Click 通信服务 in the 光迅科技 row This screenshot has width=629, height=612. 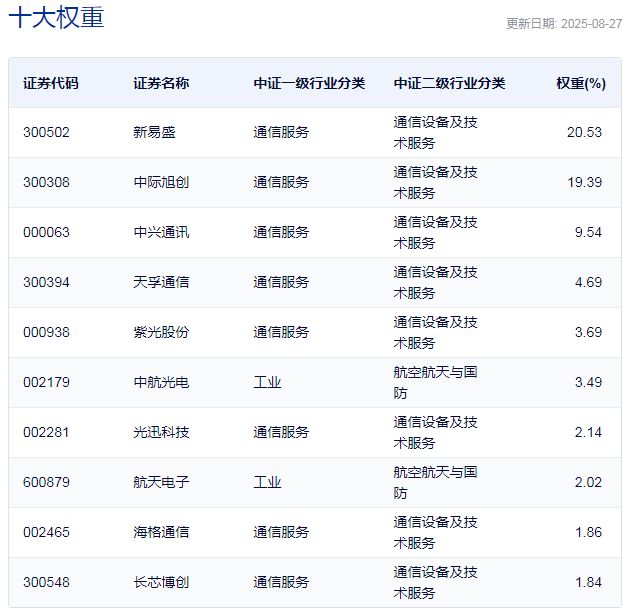point(281,432)
